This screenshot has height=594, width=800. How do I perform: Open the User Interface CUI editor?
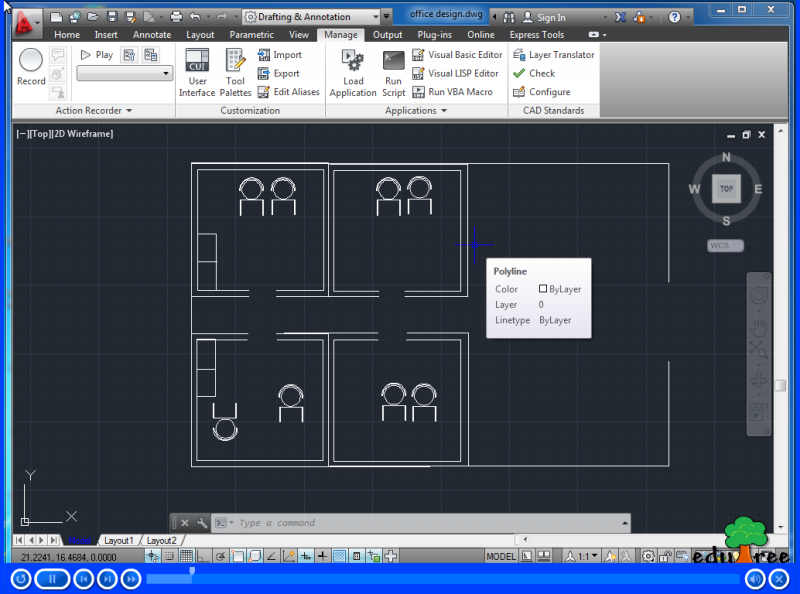(x=197, y=72)
